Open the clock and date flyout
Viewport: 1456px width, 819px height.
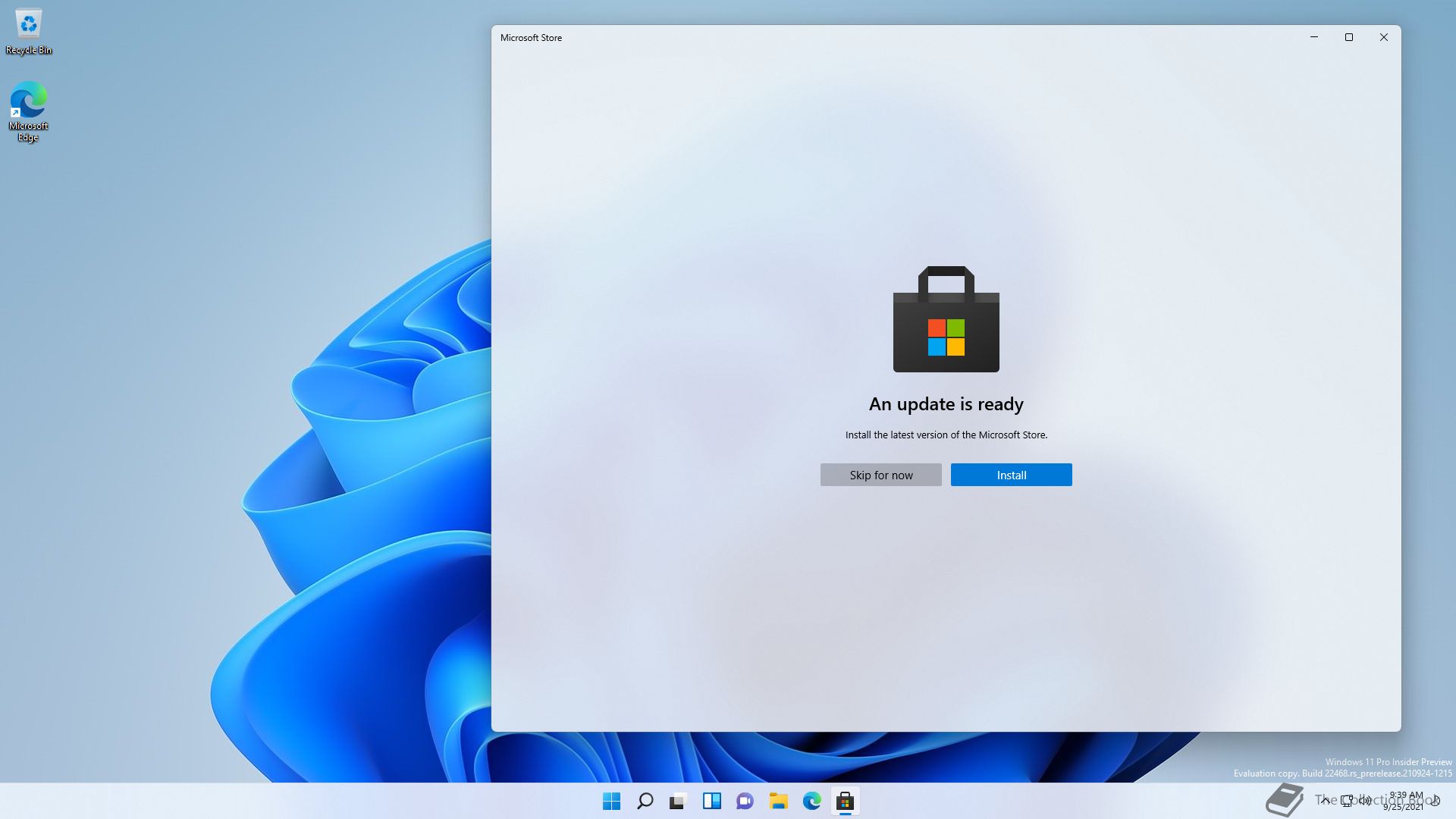(x=1405, y=801)
